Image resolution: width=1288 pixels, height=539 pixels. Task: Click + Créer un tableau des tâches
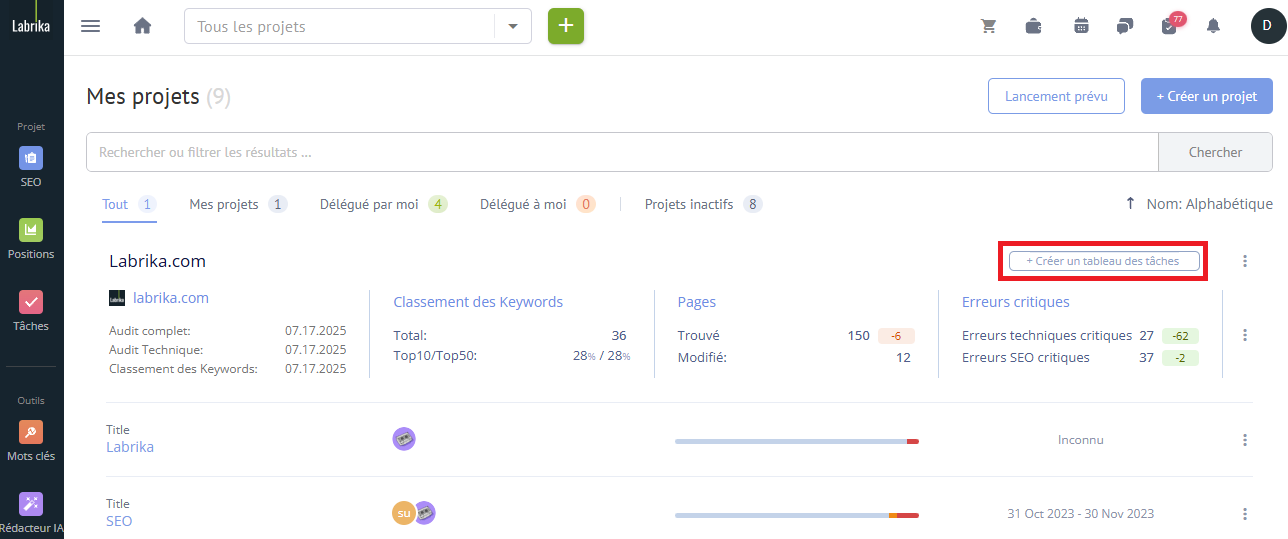[x=1104, y=261]
